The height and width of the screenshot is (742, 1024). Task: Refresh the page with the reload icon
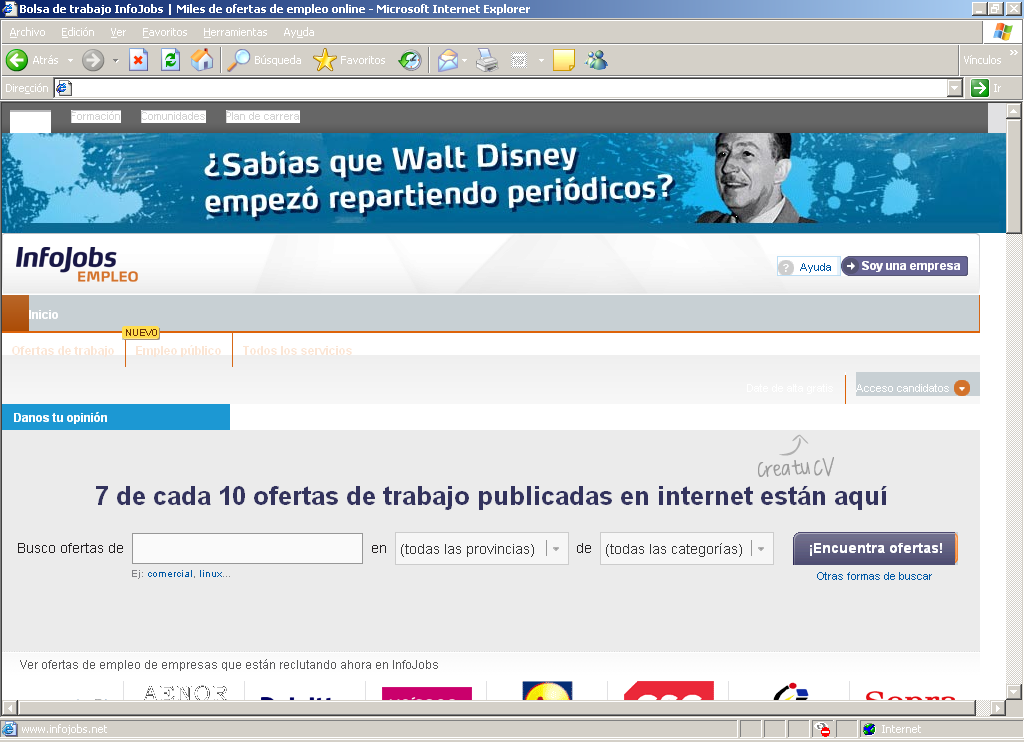pos(170,60)
